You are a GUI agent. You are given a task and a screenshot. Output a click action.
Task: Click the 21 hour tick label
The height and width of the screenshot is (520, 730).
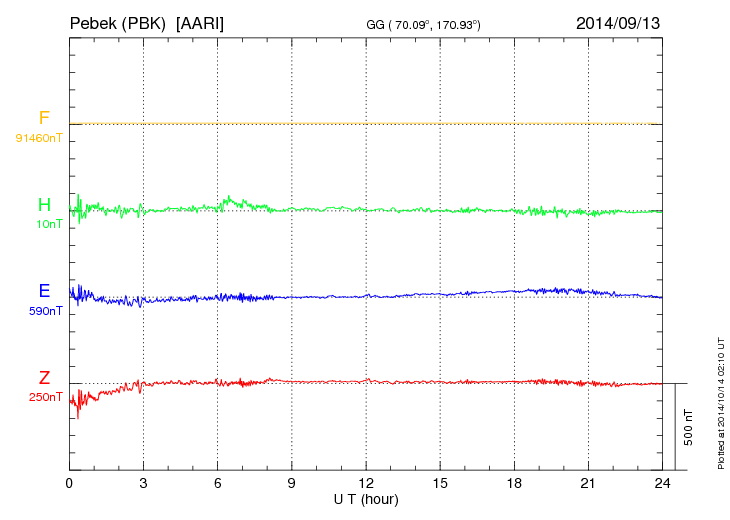click(588, 483)
